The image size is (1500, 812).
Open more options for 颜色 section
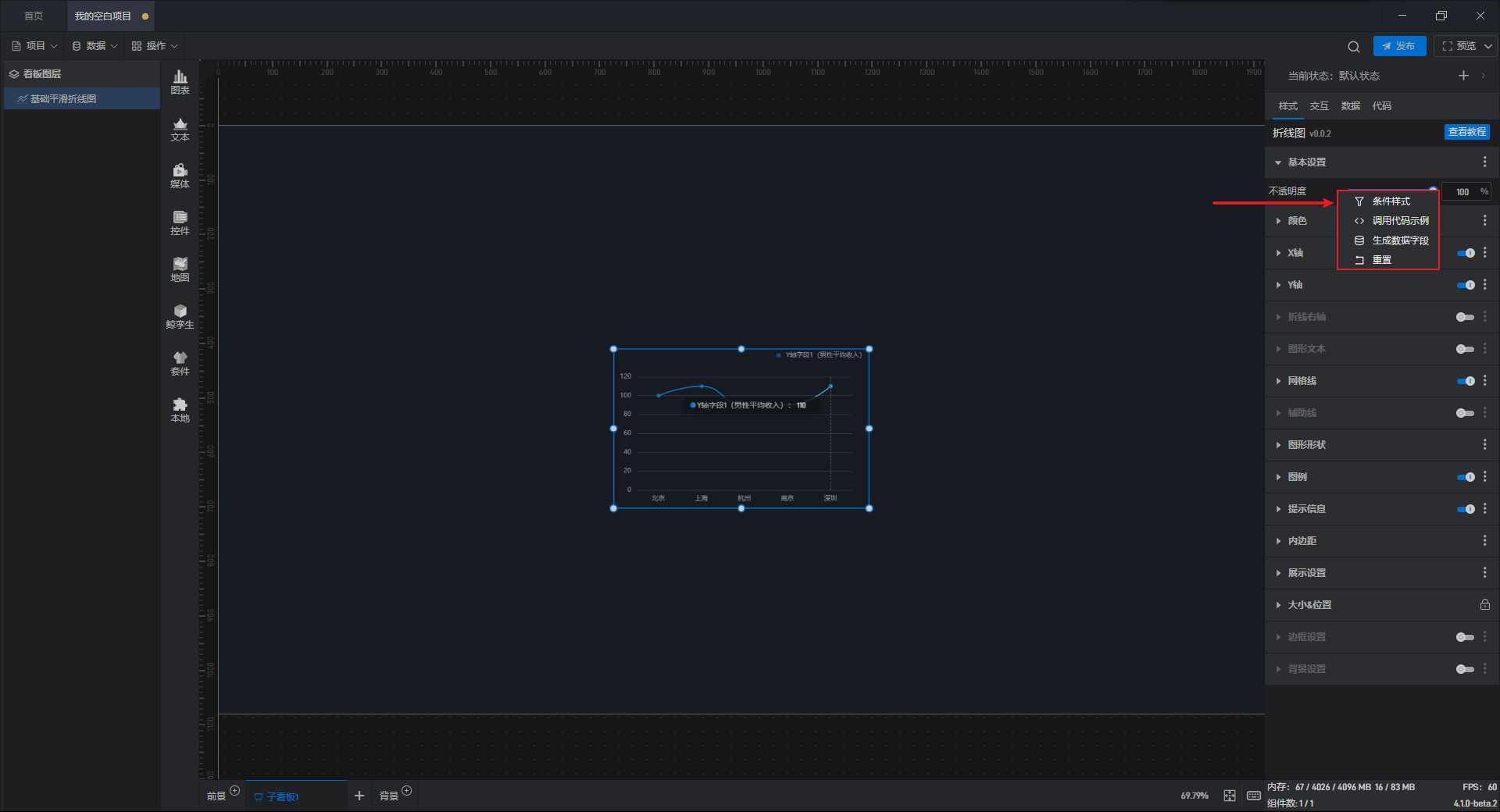click(x=1484, y=221)
